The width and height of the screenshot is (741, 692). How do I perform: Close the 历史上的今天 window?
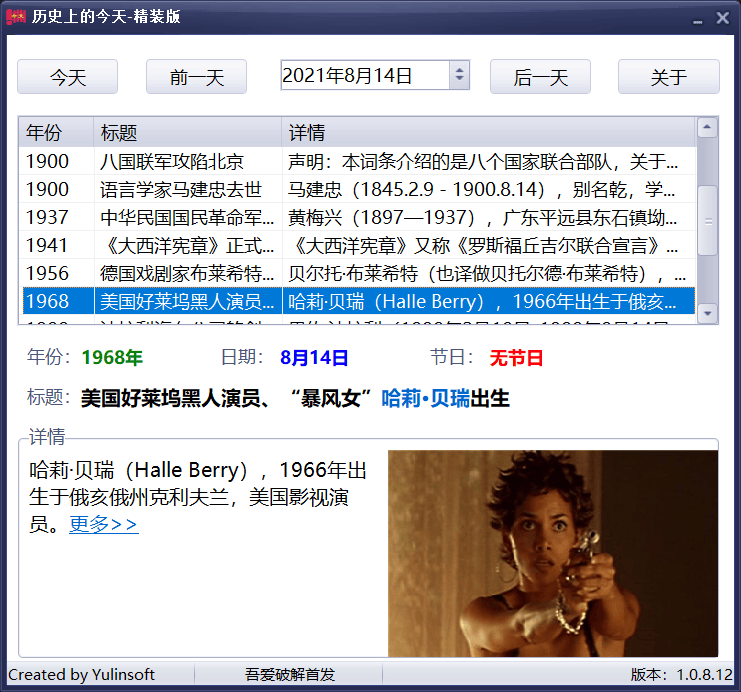tap(722, 17)
